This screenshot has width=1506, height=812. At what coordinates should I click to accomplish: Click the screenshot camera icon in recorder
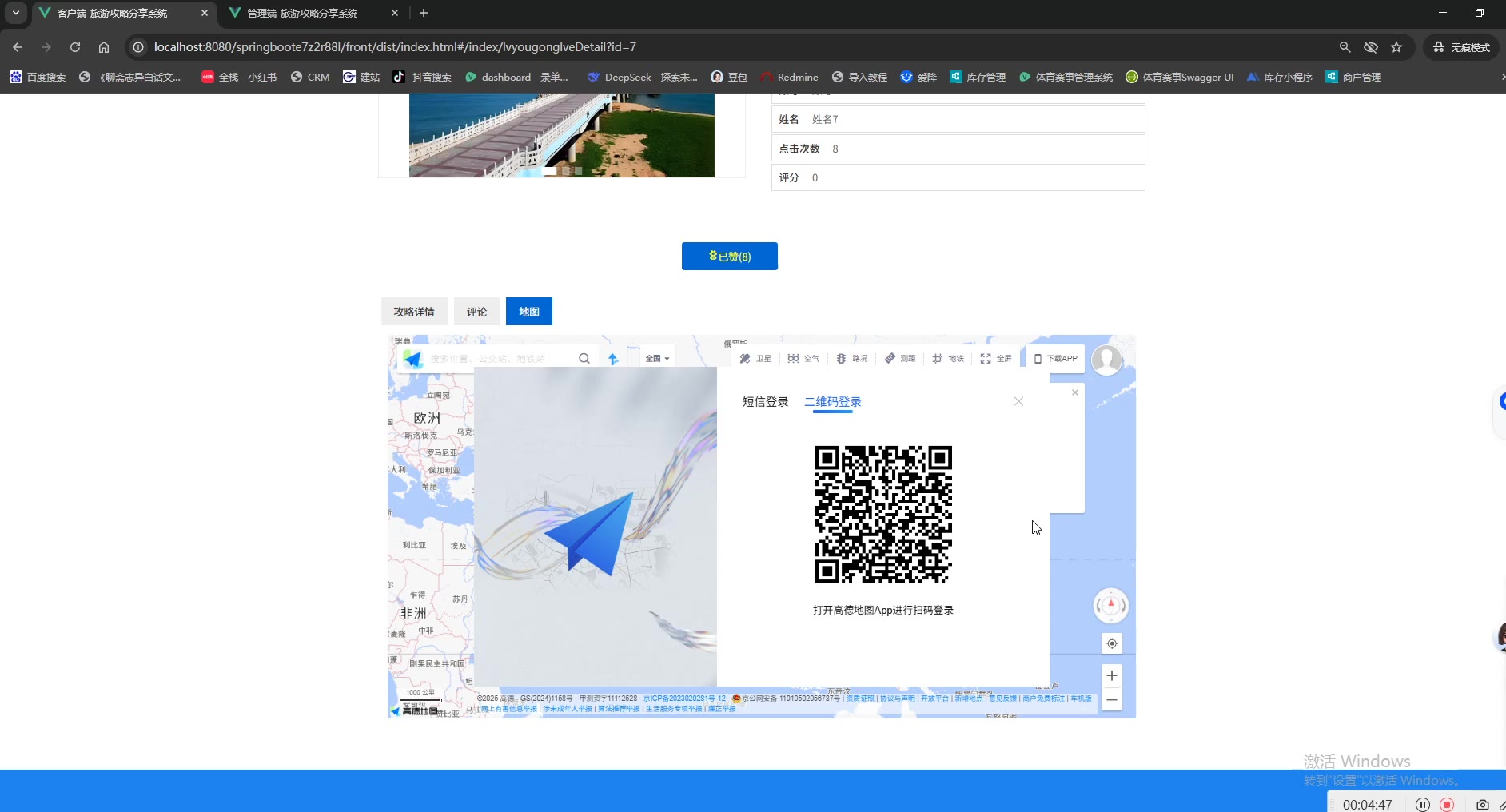[x=1482, y=804]
